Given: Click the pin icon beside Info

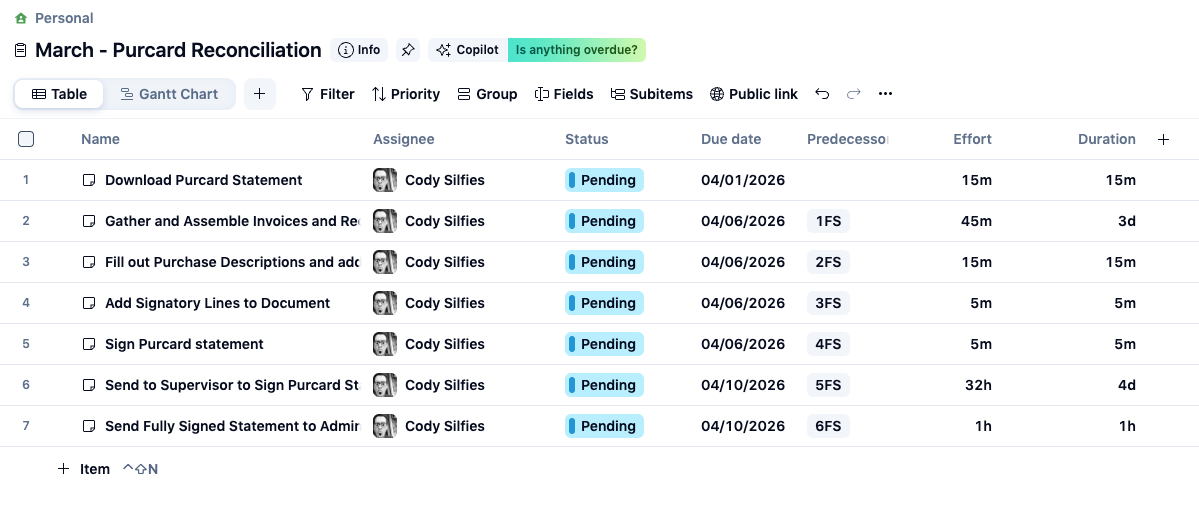Looking at the screenshot, I should [407, 50].
